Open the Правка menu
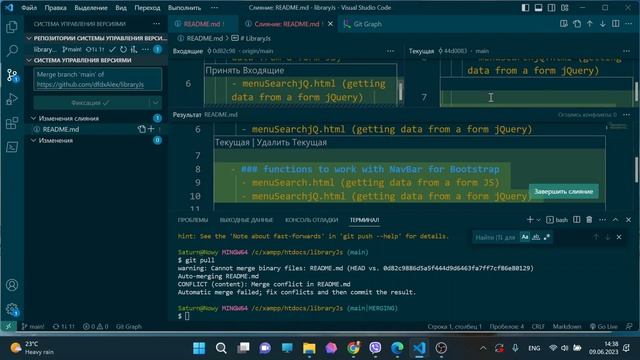This screenshot has width=640, height=360. coord(56,7)
